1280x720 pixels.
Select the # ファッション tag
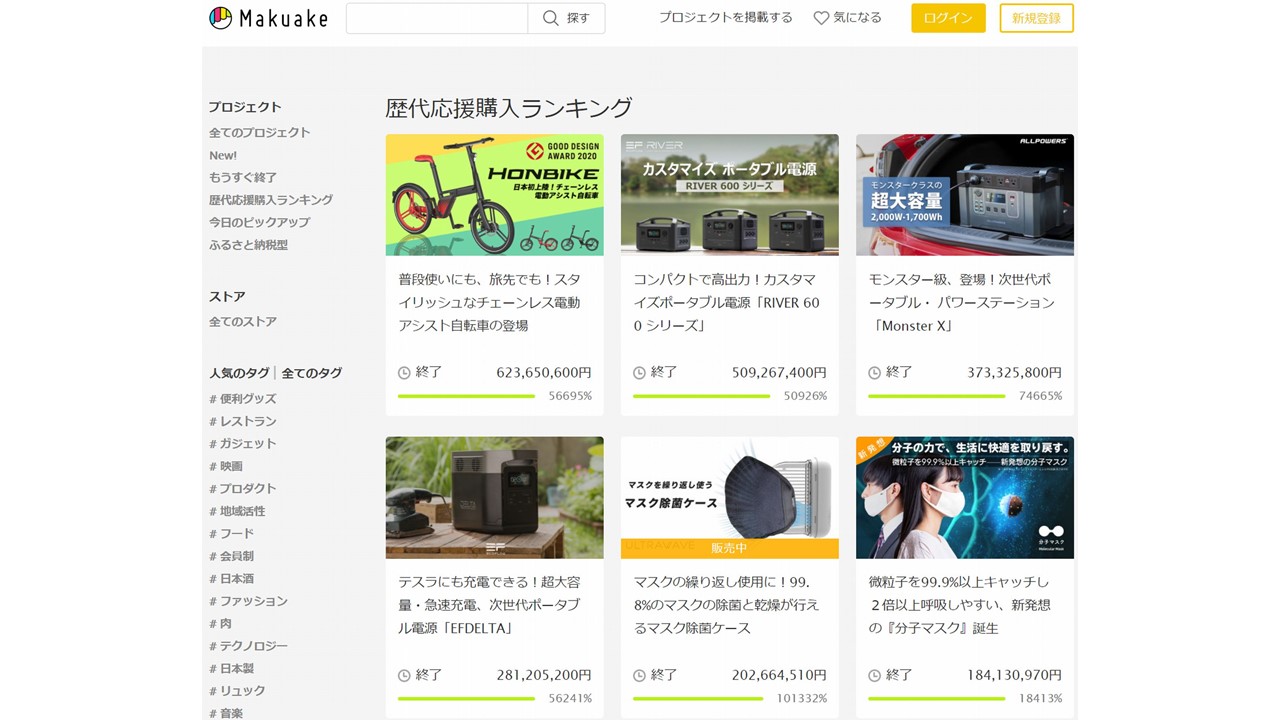click(248, 601)
